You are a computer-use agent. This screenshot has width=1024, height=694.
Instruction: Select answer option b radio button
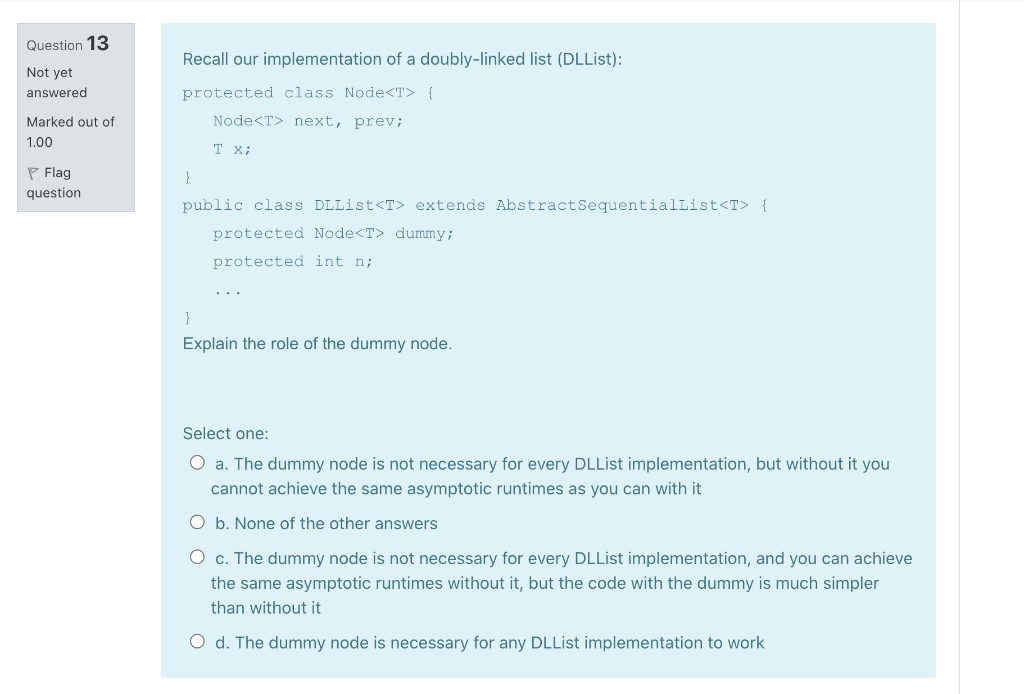pos(197,520)
